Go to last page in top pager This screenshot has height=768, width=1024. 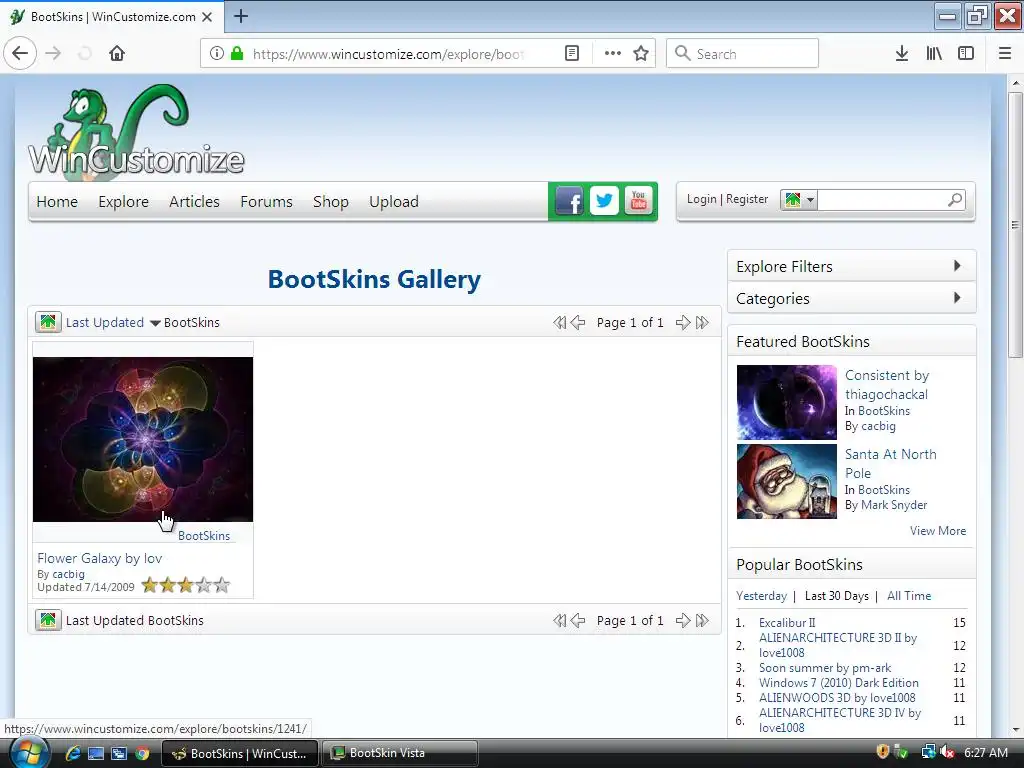pos(702,323)
